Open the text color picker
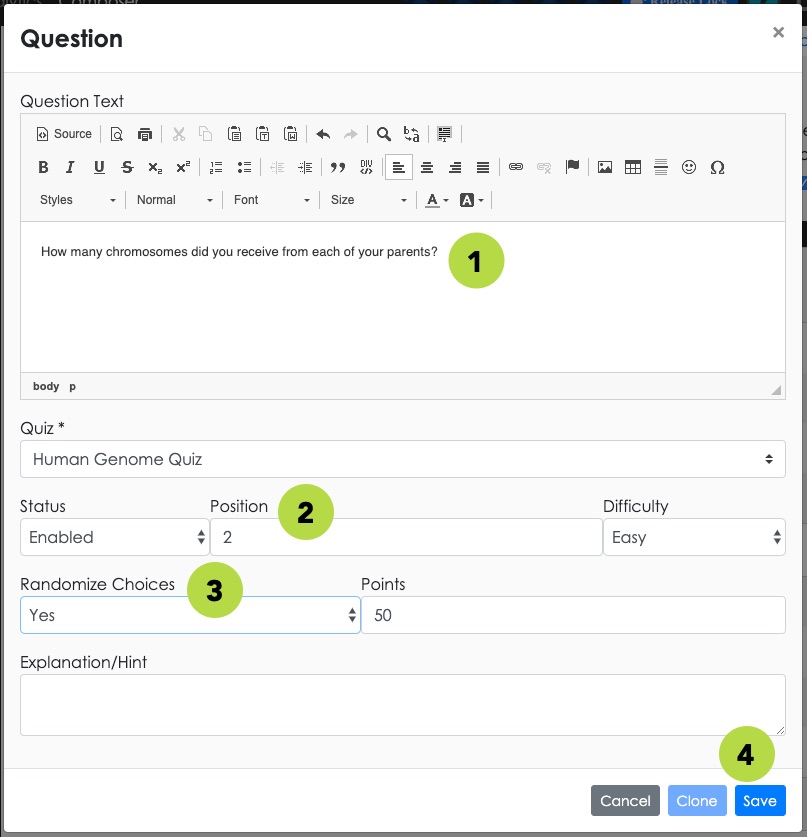 click(x=437, y=200)
